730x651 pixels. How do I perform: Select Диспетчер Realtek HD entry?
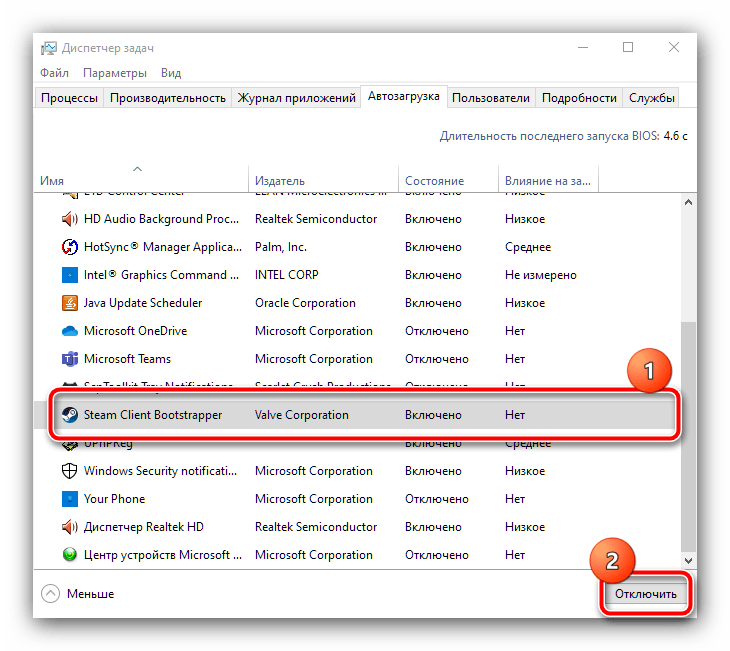click(x=143, y=527)
